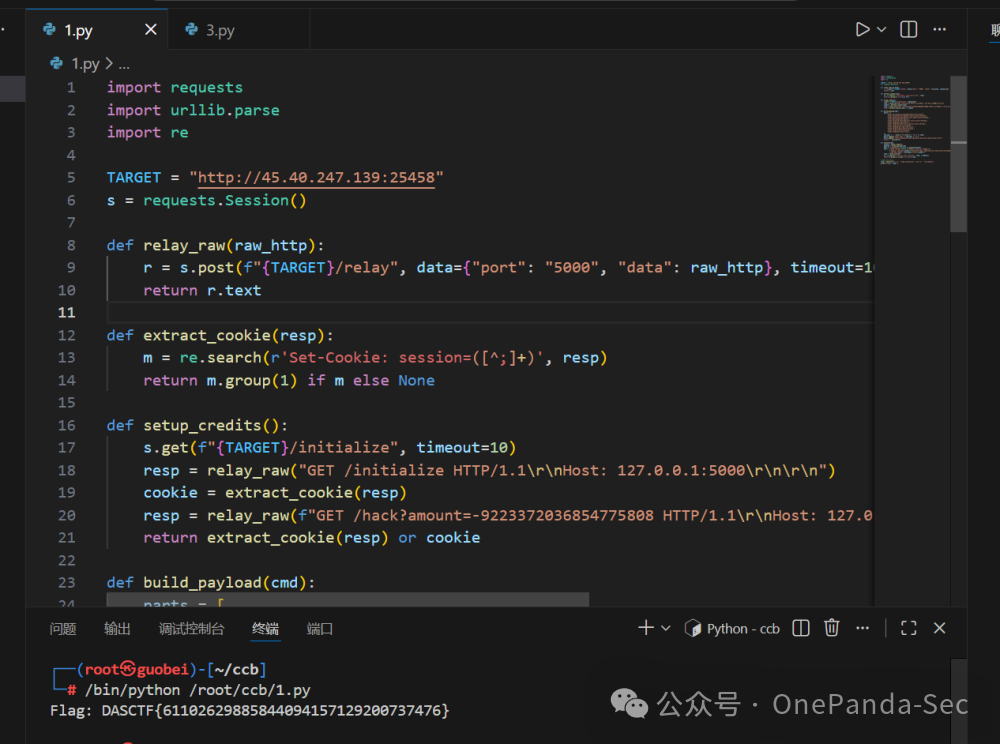The image size is (1000, 744).
Task: Click the requests.Session() call on line 6
Action: click(x=224, y=200)
